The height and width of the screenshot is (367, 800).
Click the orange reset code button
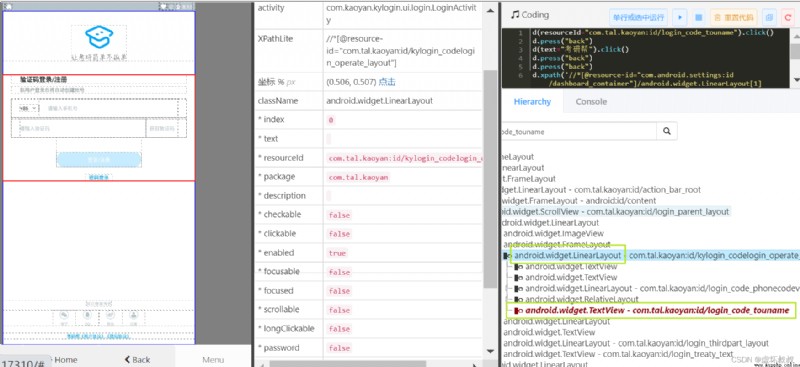point(734,17)
